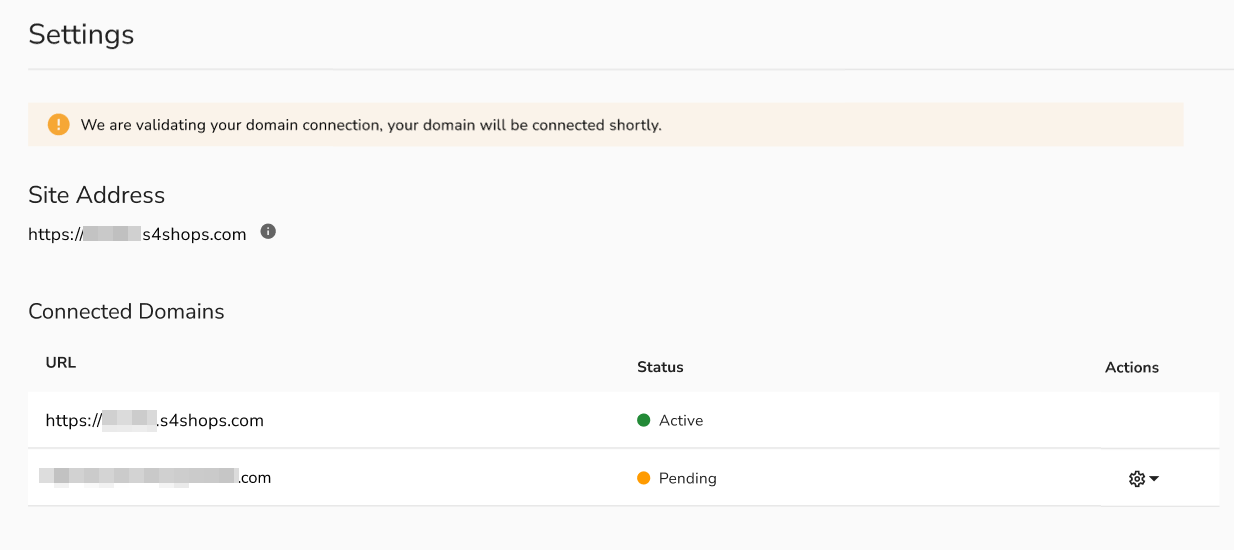The height and width of the screenshot is (550, 1234).
Task: Click the URL column header
Action: (61, 363)
